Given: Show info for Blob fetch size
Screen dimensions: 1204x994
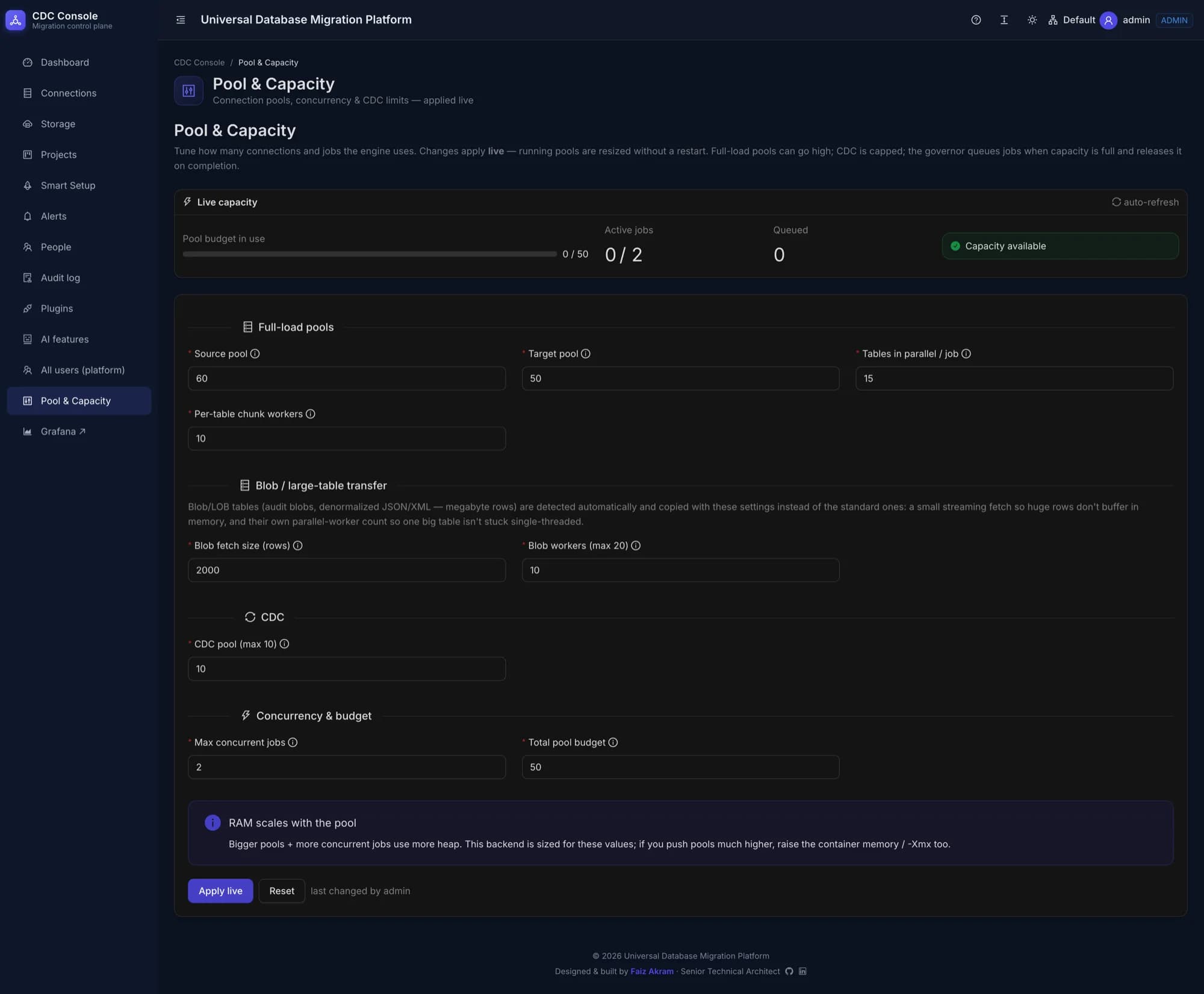Looking at the screenshot, I should click(x=297, y=545).
